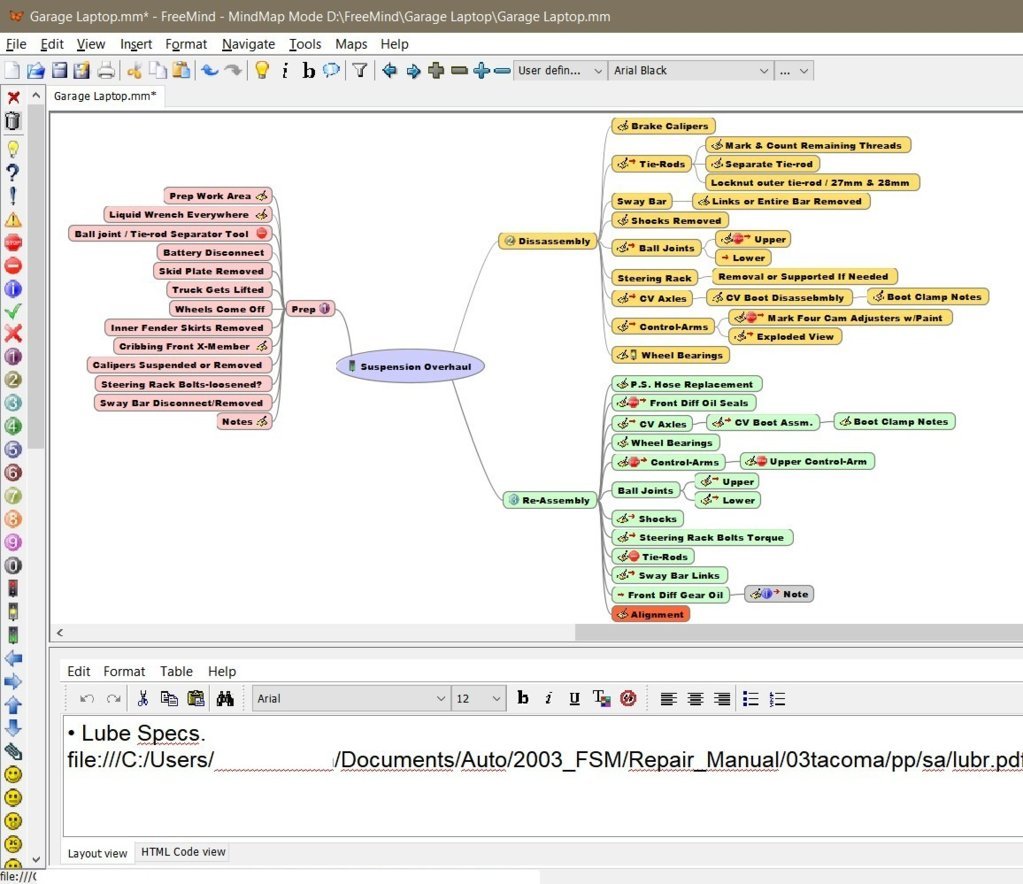Add the green checkmark icon to node
This screenshot has height=884, width=1023.
[x=13, y=311]
